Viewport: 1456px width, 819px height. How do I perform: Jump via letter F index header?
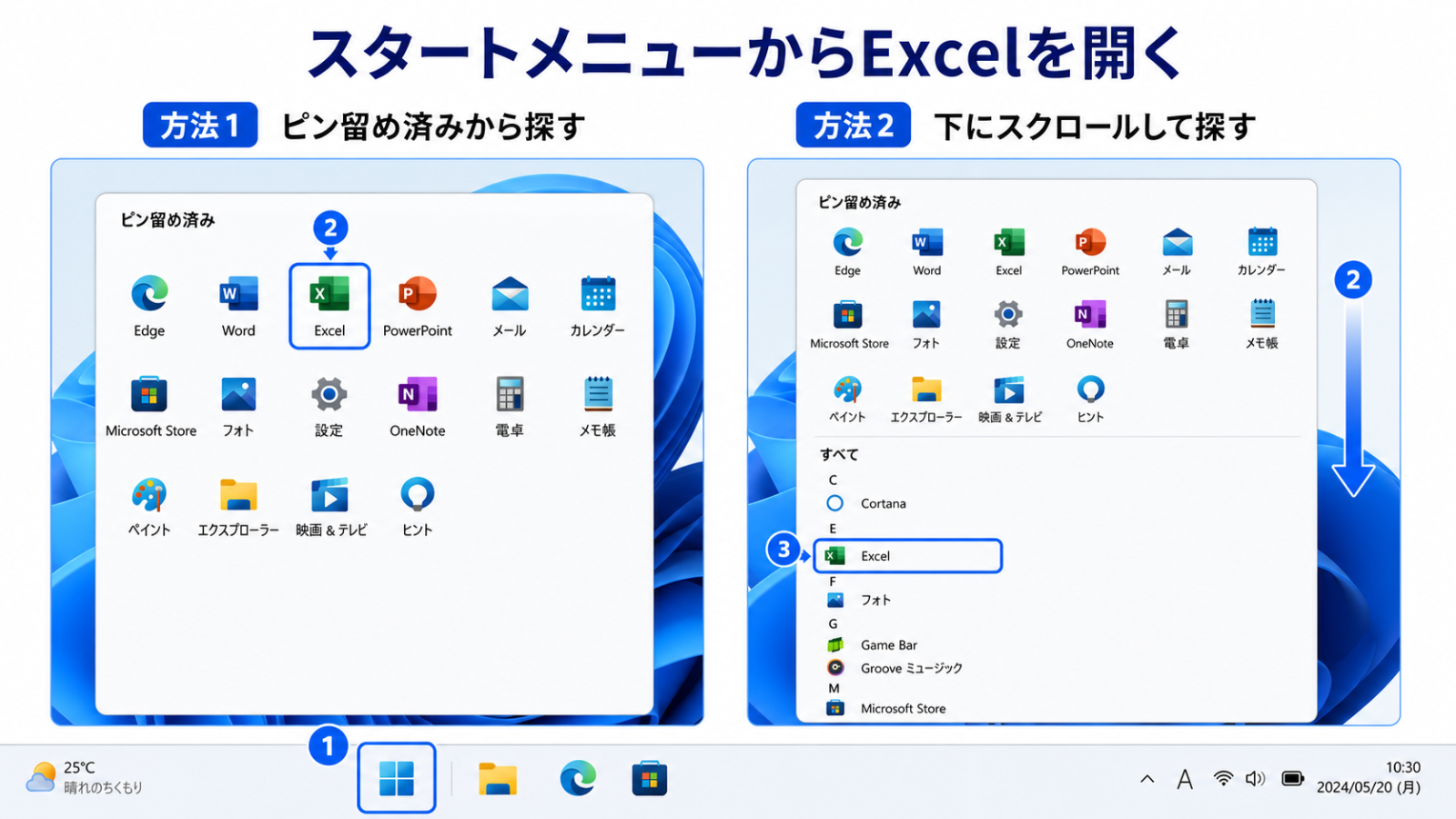click(833, 581)
